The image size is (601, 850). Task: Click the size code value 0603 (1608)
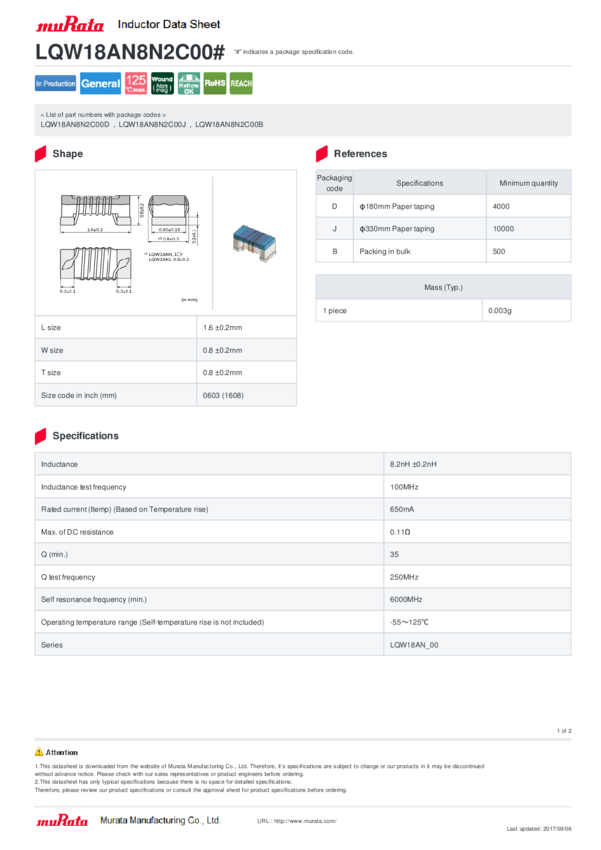point(223,396)
